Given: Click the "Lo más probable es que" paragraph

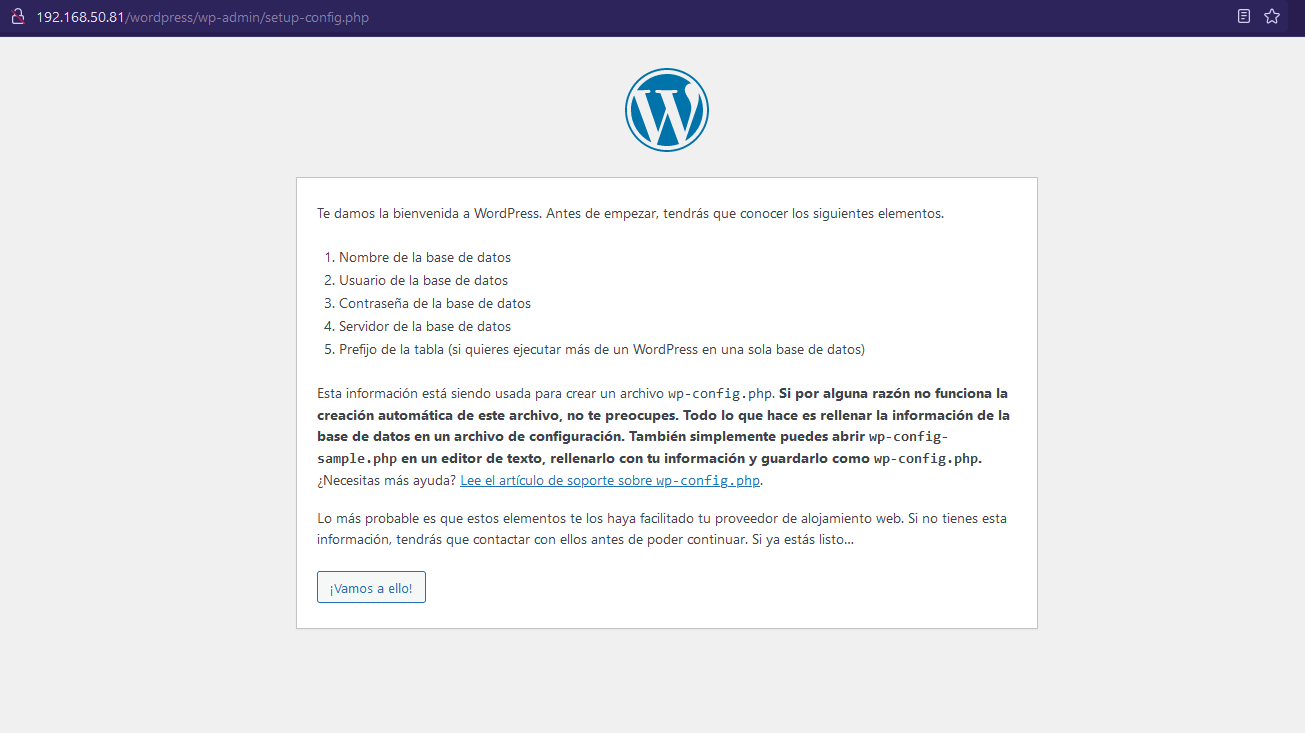Looking at the screenshot, I should click(x=660, y=529).
